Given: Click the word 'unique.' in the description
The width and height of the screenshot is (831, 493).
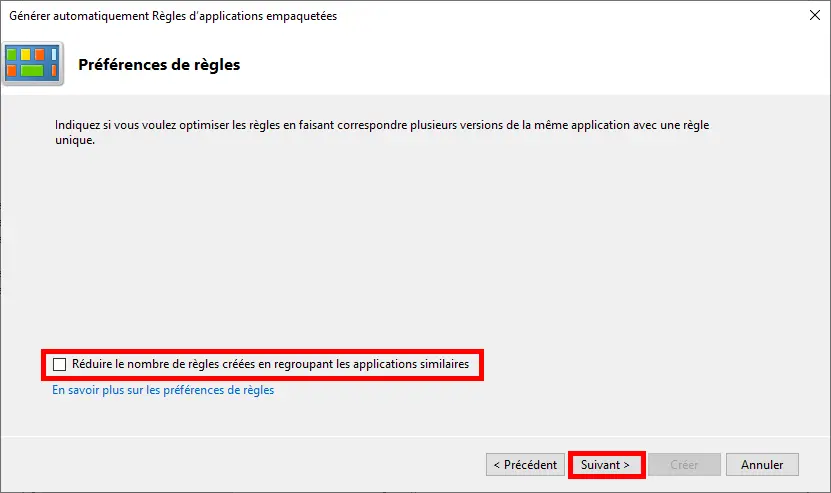Looking at the screenshot, I should tap(75, 140).
